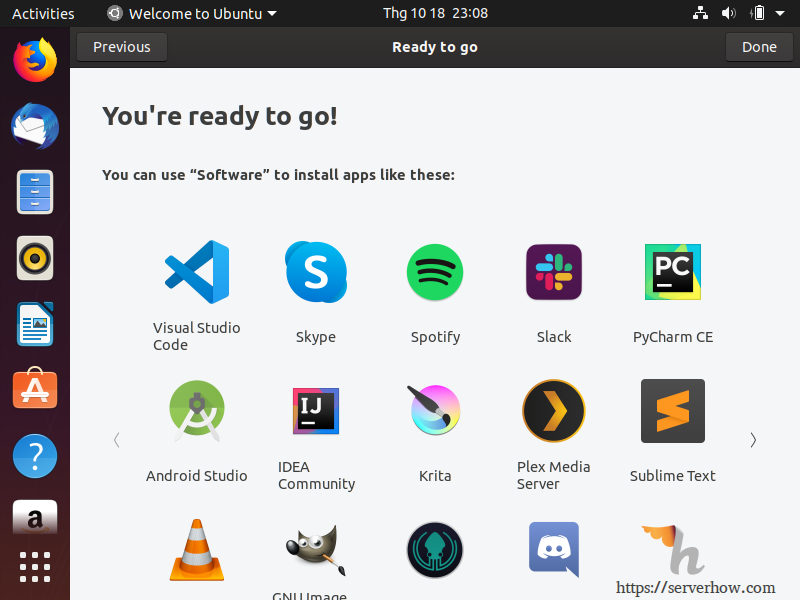Click the volume speaker icon
Image resolution: width=800 pixels, height=600 pixels.
(729, 13)
